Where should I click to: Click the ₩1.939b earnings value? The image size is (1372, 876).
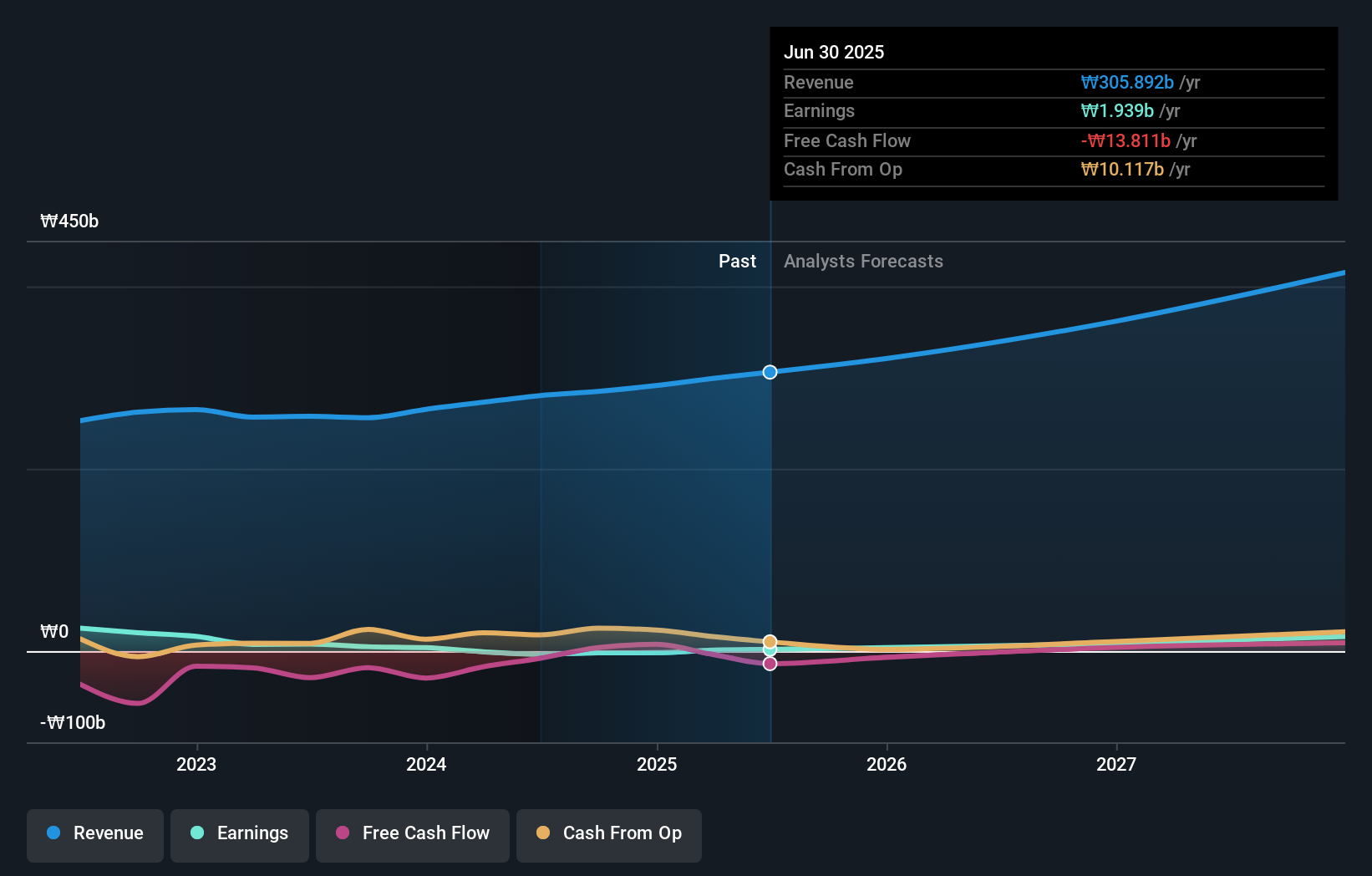(x=1117, y=111)
